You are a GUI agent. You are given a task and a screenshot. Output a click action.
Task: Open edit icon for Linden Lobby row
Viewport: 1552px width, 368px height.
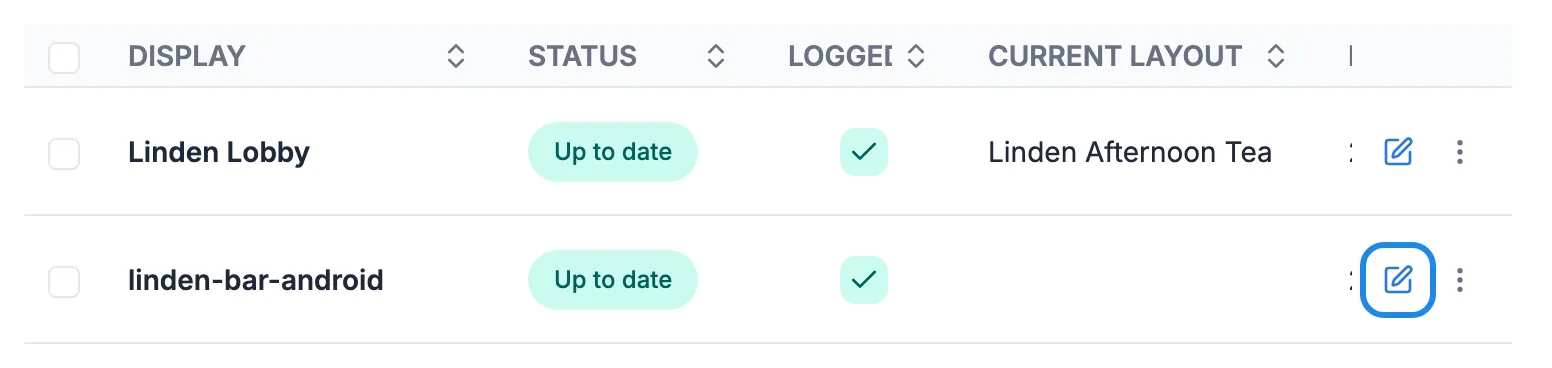pos(1398,152)
